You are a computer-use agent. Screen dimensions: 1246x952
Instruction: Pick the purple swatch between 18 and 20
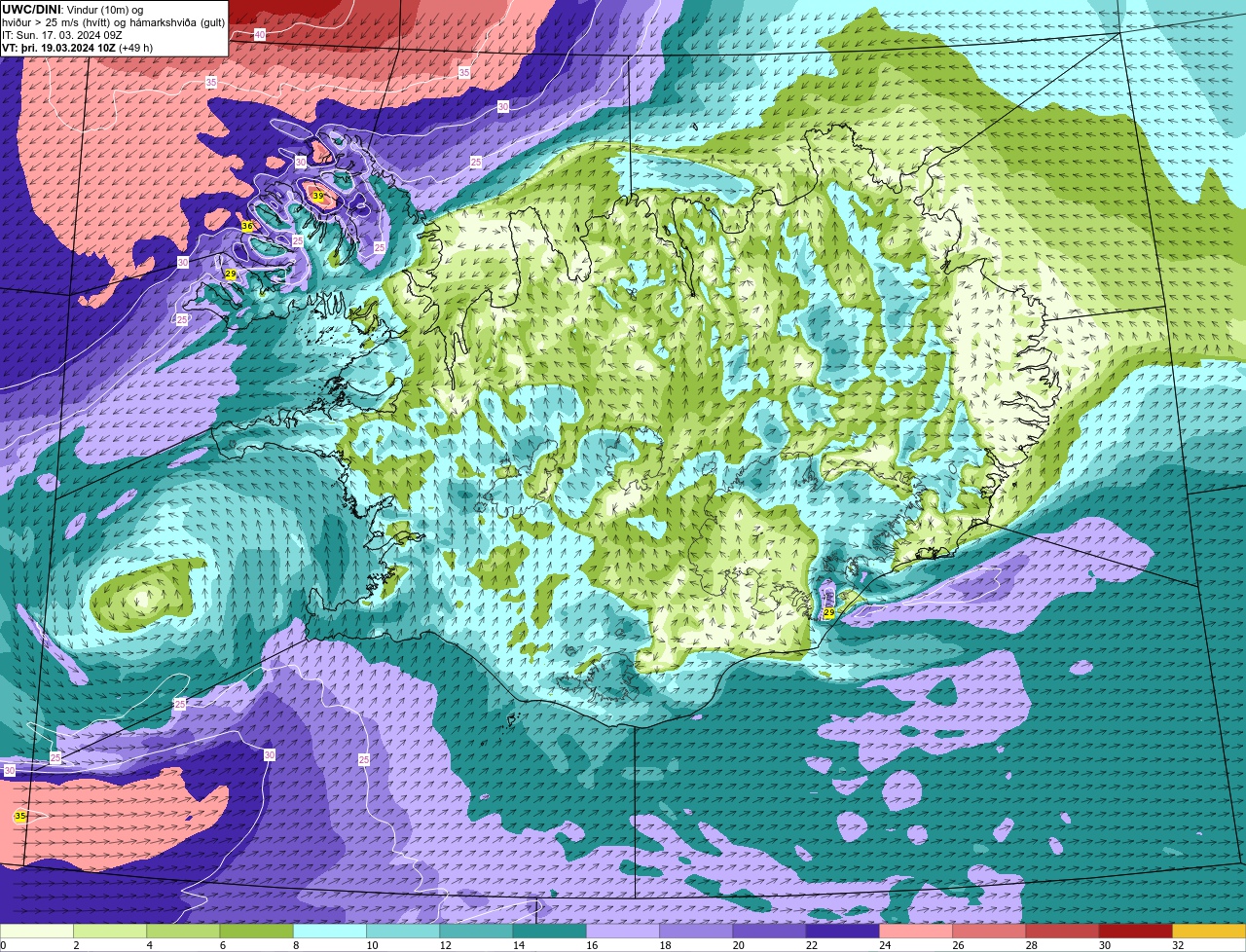click(696, 931)
